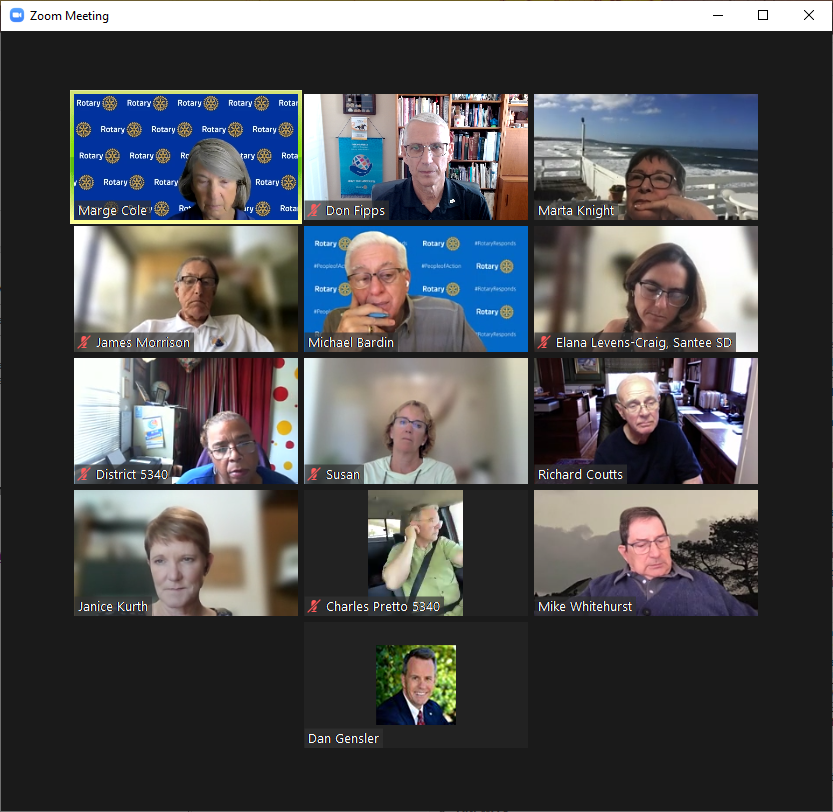This screenshot has width=833, height=812.
Task: Maximize the Zoom Meeting window
Action: [x=763, y=15]
